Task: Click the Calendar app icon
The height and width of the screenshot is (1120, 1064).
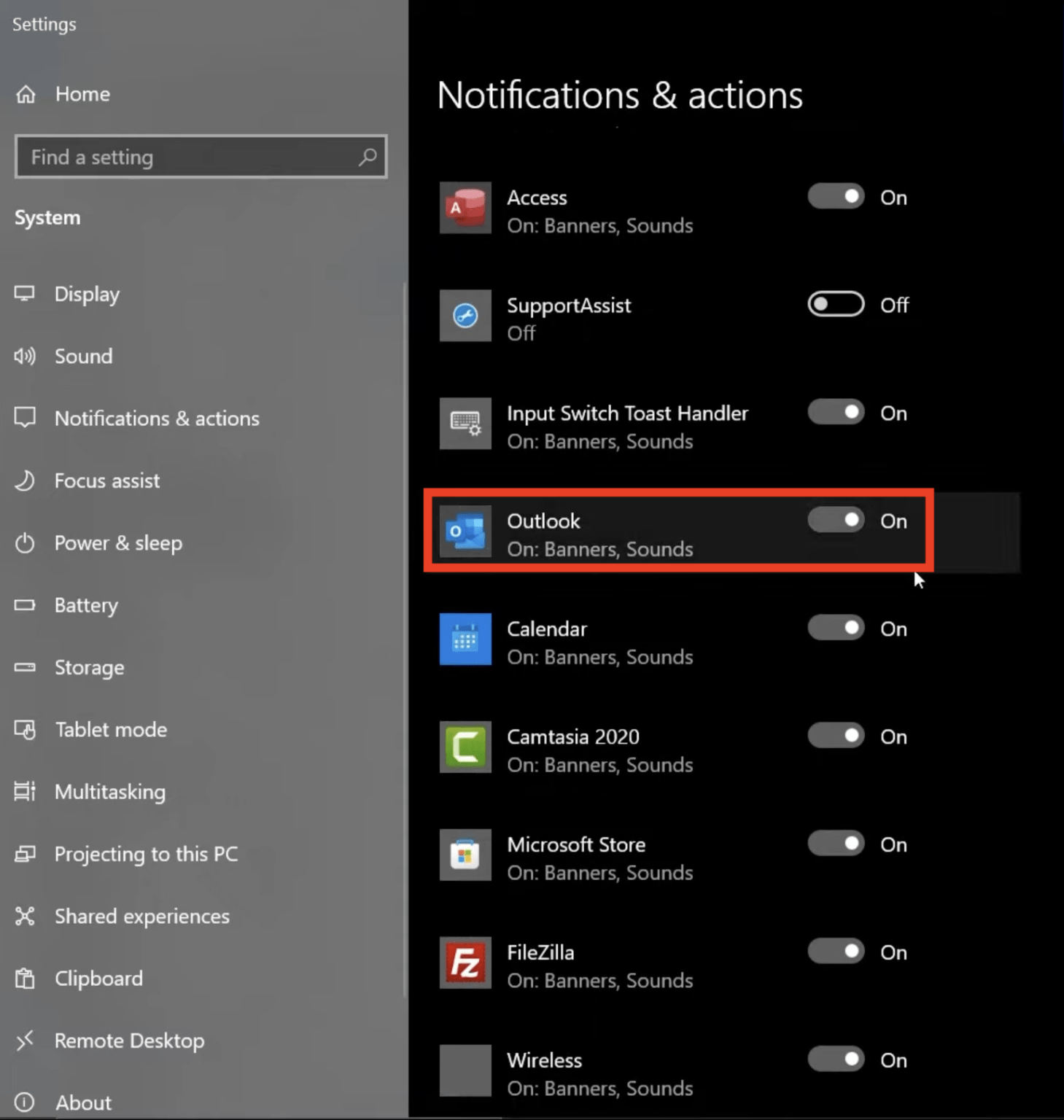Action: (x=465, y=639)
